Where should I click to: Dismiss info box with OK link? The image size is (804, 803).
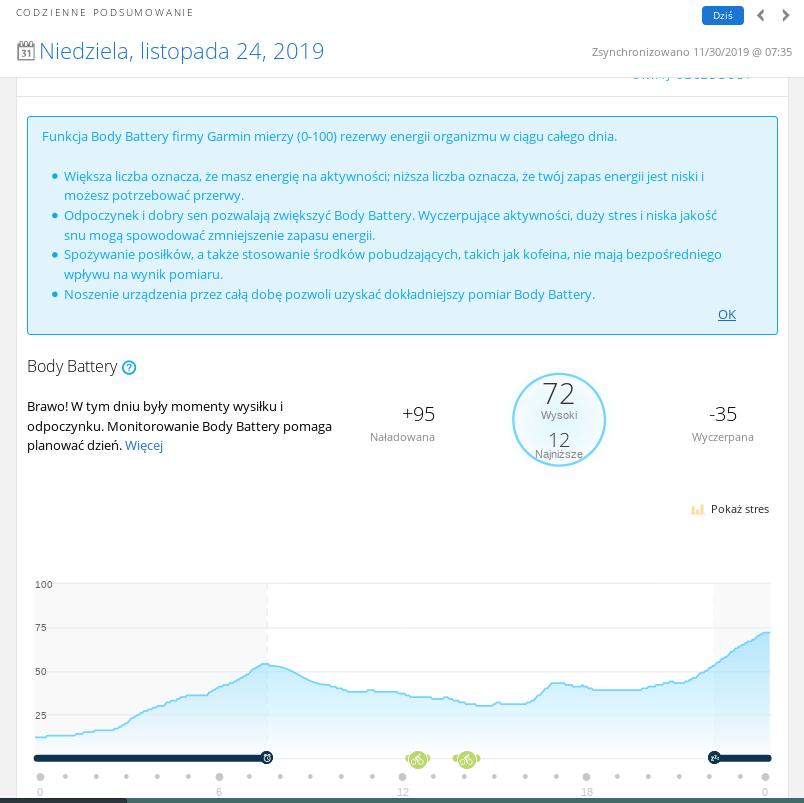727,314
